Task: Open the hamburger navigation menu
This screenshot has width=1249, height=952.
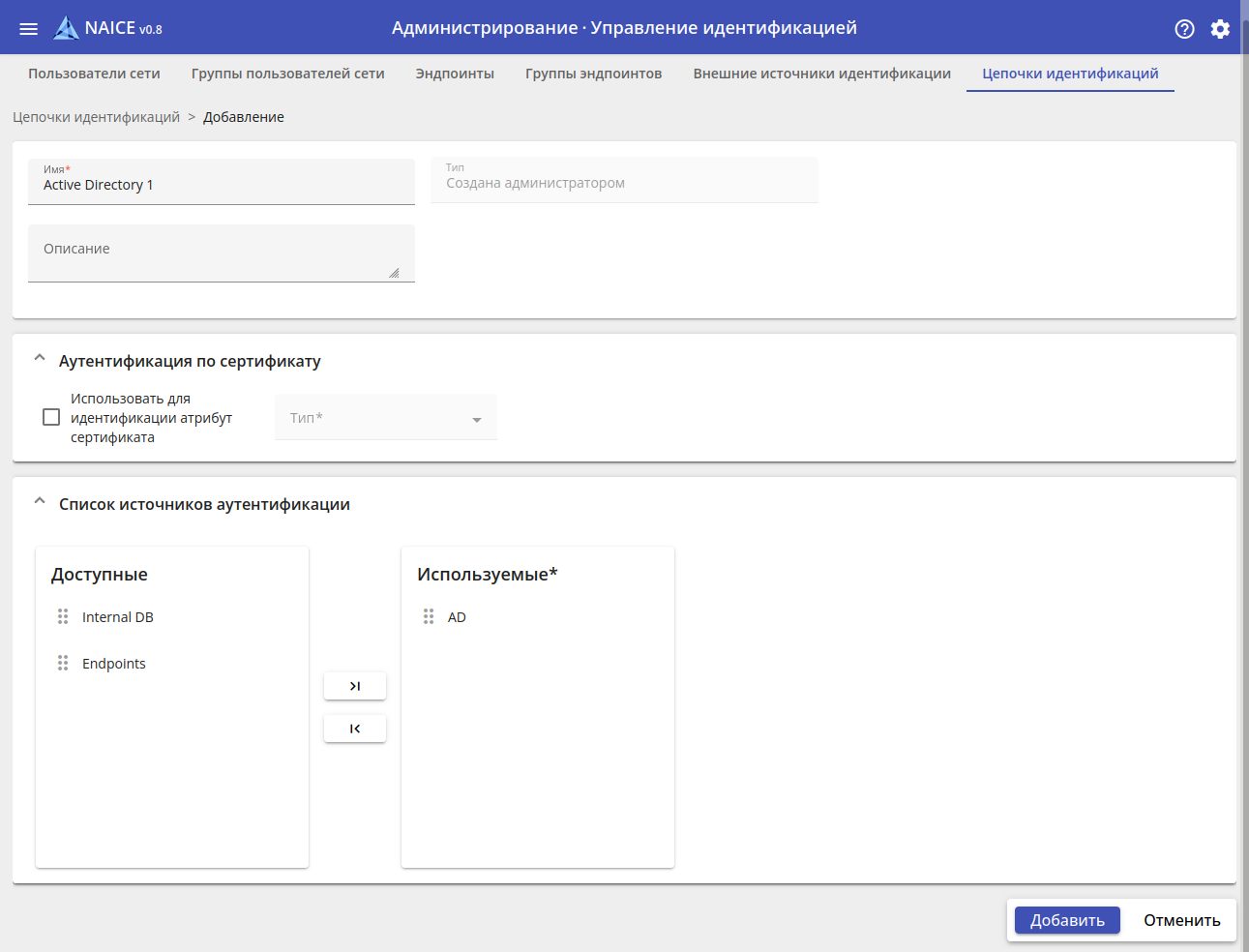Action: [29, 29]
